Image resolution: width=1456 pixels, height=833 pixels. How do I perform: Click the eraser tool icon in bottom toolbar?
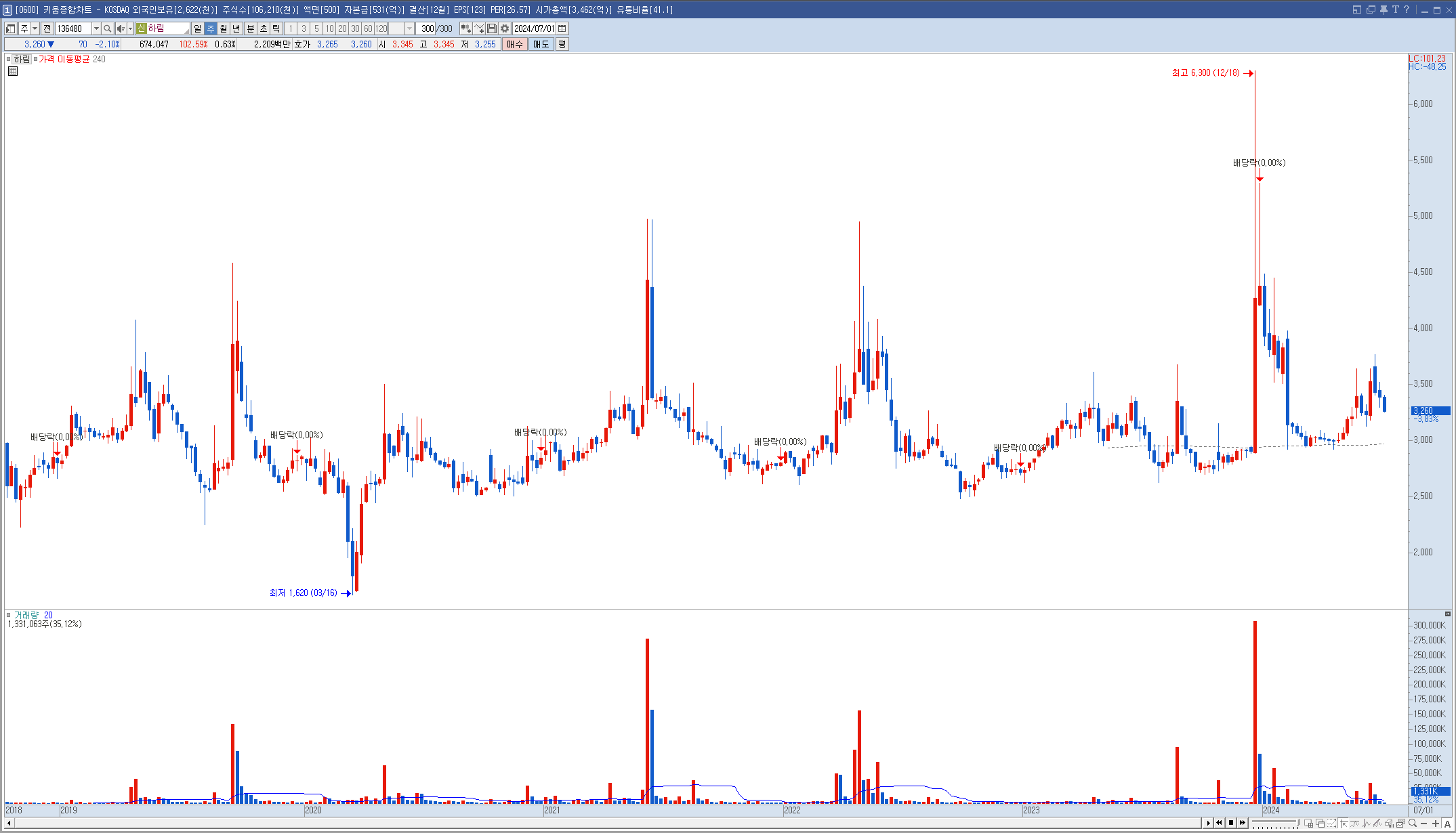[x=1389, y=823]
